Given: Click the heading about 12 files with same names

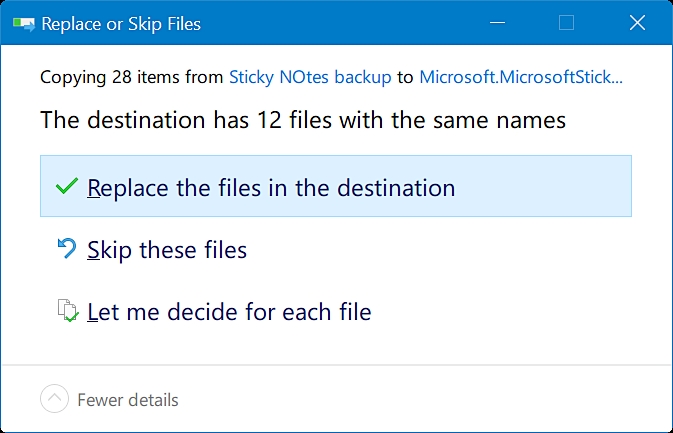Looking at the screenshot, I should pos(303,121).
